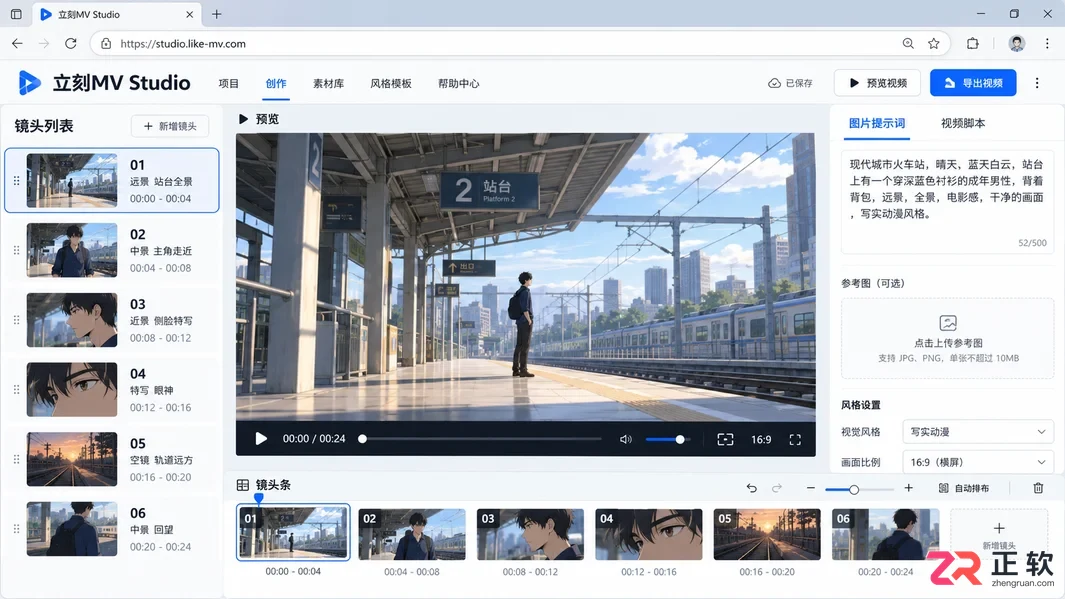This screenshot has height=599, width=1065.
Task: Open the 项目 menu tab
Action: pyautogui.click(x=229, y=84)
